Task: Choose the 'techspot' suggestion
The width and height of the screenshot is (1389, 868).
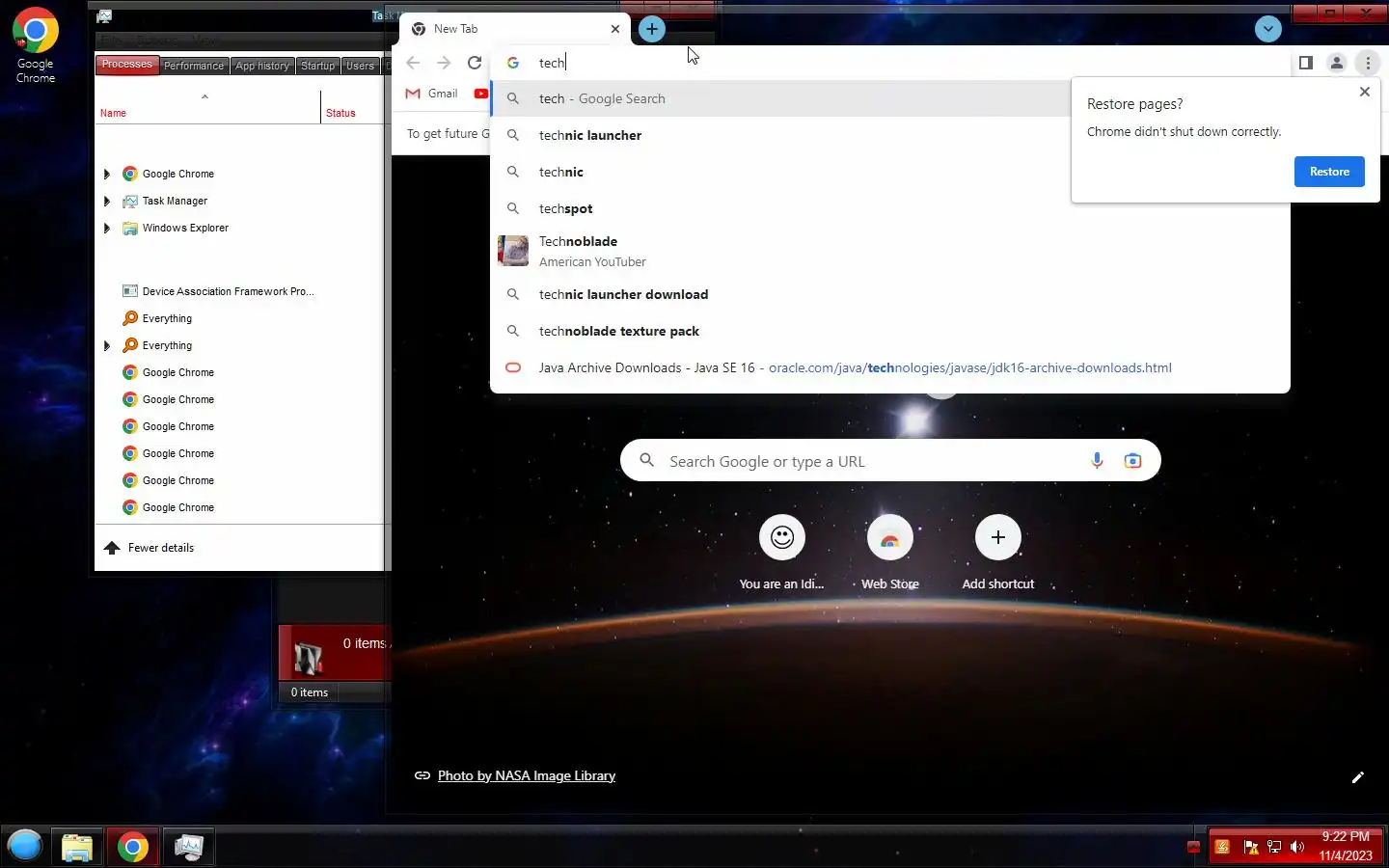Action: tap(890, 208)
